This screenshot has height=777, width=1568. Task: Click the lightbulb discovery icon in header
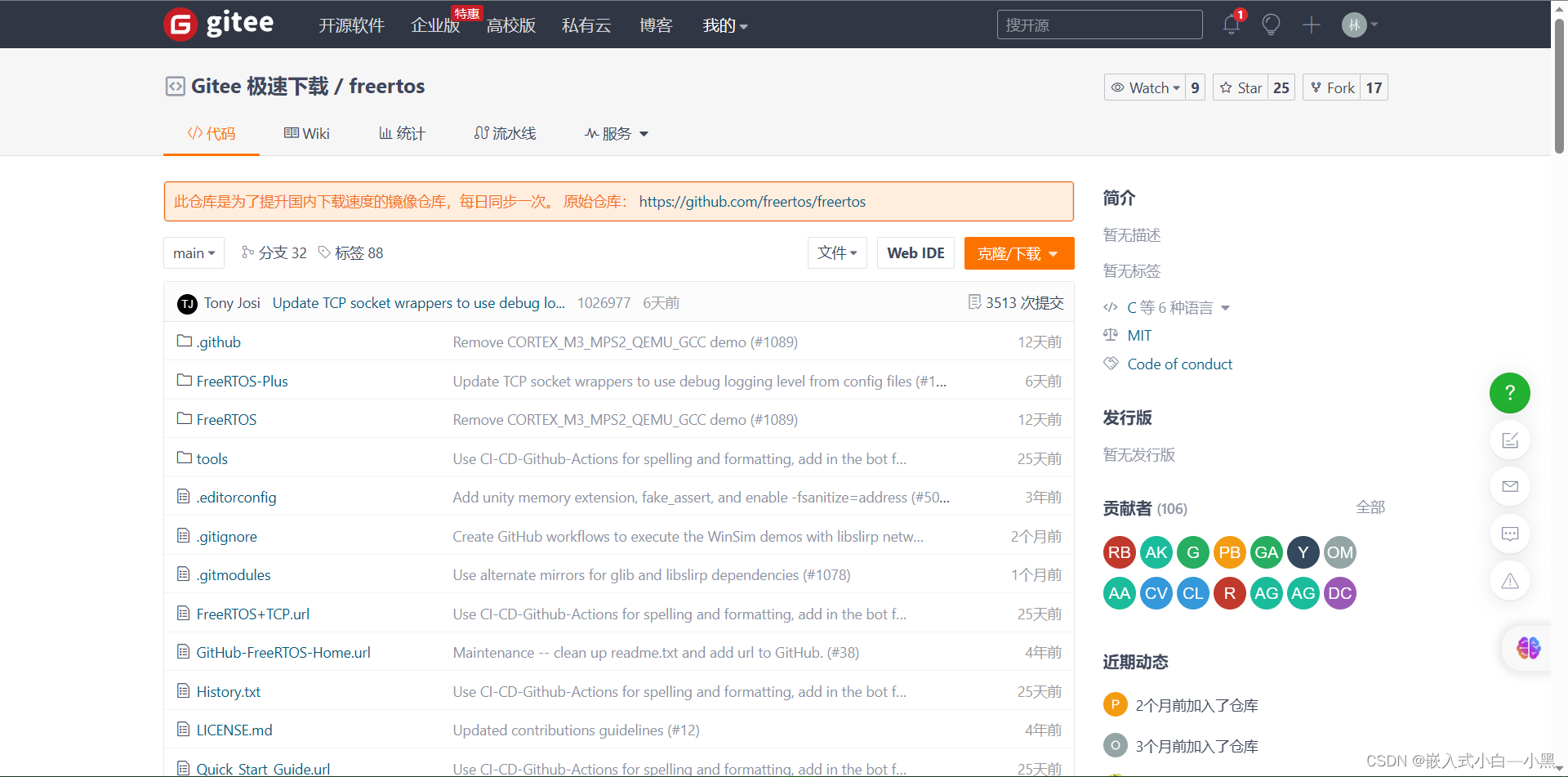(1271, 25)
